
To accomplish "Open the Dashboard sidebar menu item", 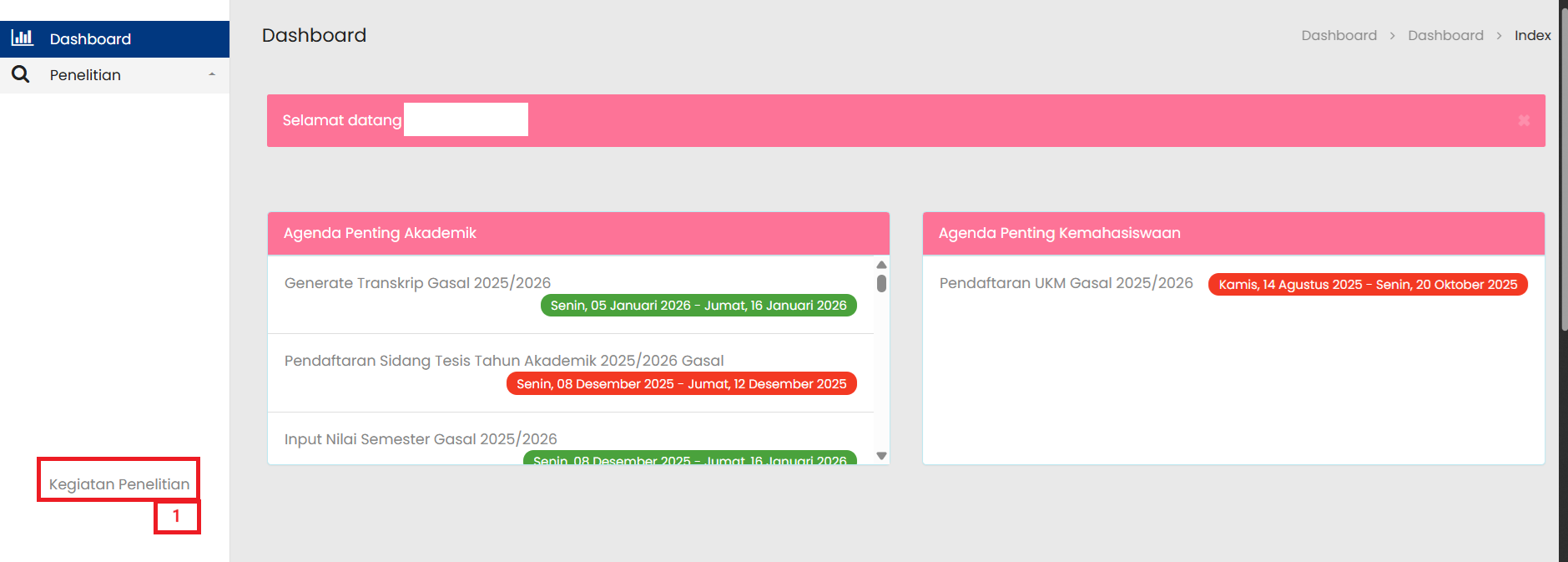I will click(90, 39).
